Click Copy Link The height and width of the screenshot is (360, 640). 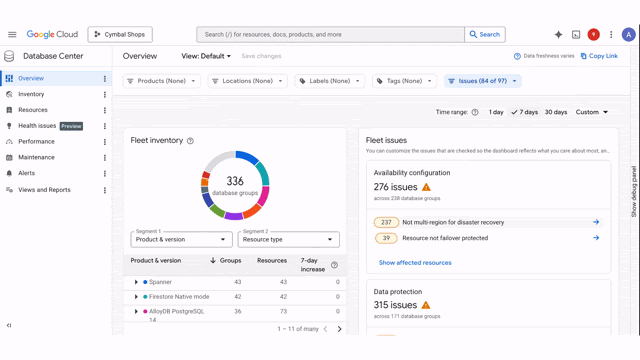coord(599,56)
